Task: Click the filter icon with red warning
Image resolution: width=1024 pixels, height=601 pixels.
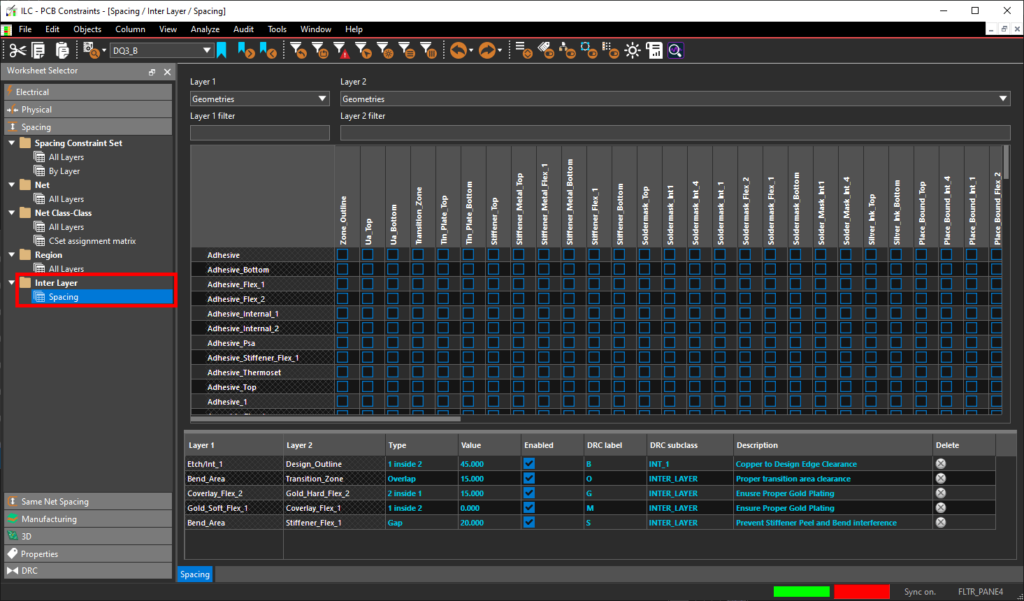Action: coord(341,50)
